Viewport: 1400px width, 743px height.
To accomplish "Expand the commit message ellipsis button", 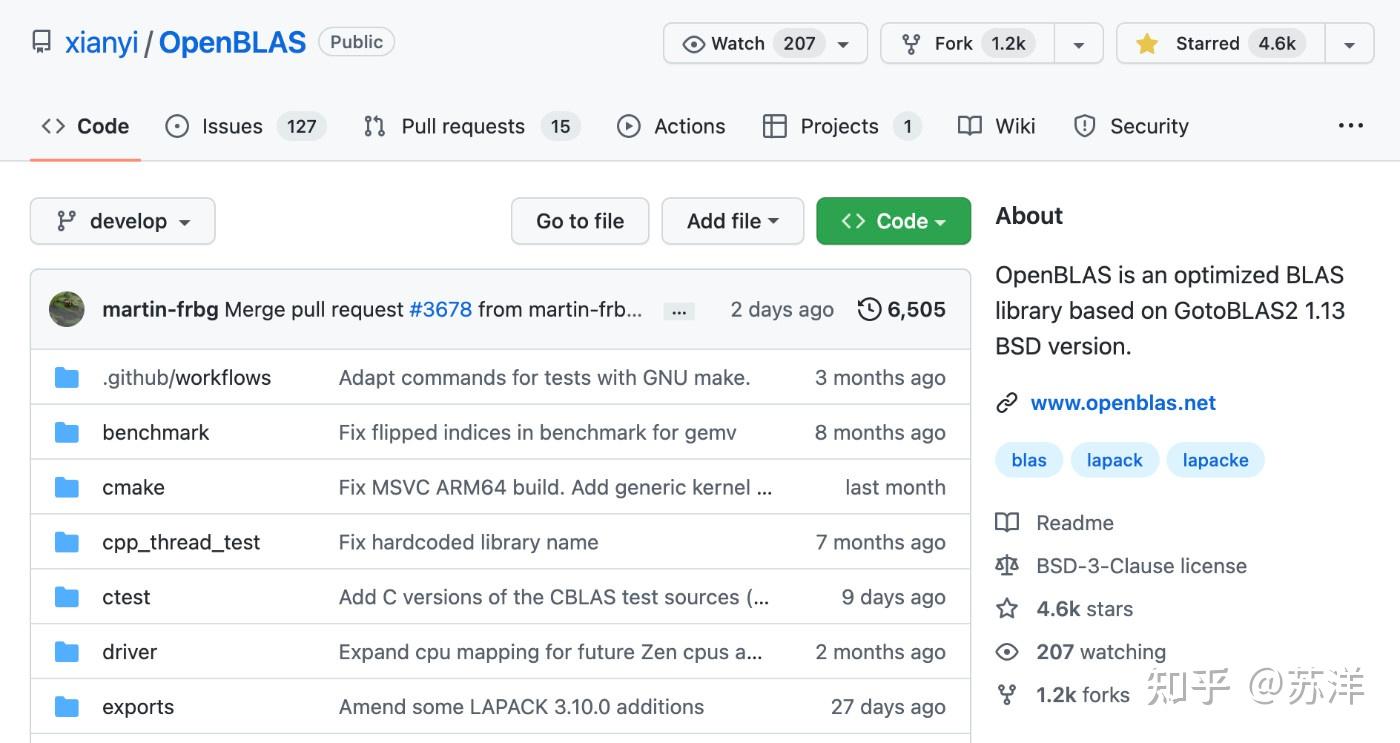I will 679,311.
